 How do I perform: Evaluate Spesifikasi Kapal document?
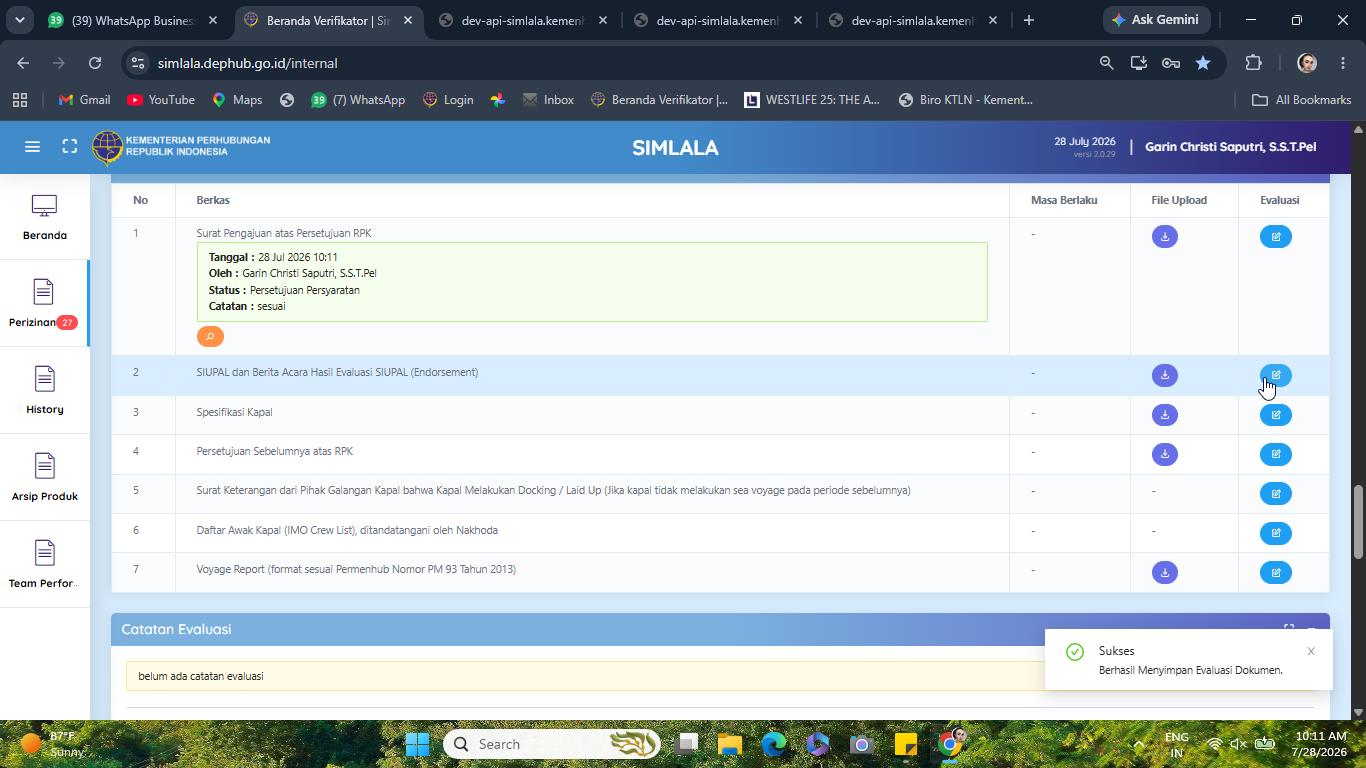[1275, 415]
